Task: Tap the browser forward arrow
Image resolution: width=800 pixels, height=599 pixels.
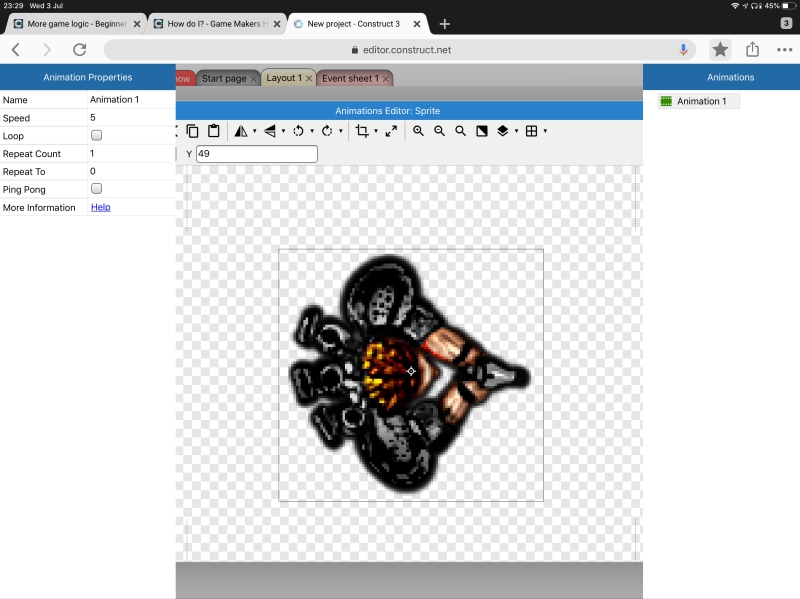Action: click(47, 49)
